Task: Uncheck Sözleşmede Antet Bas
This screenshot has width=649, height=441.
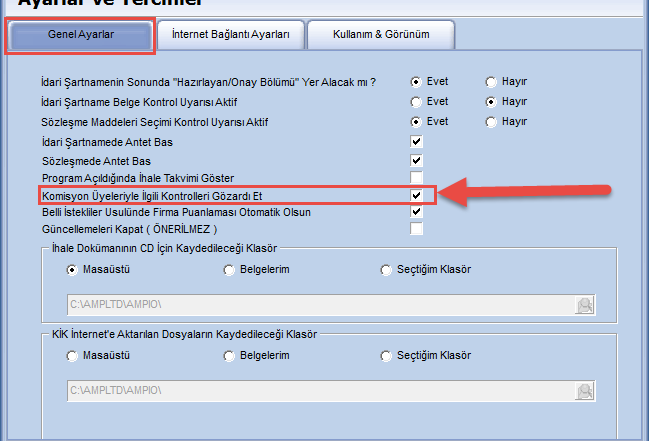Action: (416, 160)
